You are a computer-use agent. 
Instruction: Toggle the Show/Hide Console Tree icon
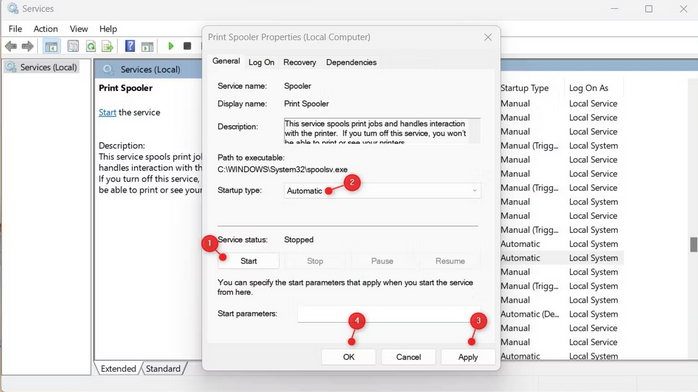coord(51,46)
